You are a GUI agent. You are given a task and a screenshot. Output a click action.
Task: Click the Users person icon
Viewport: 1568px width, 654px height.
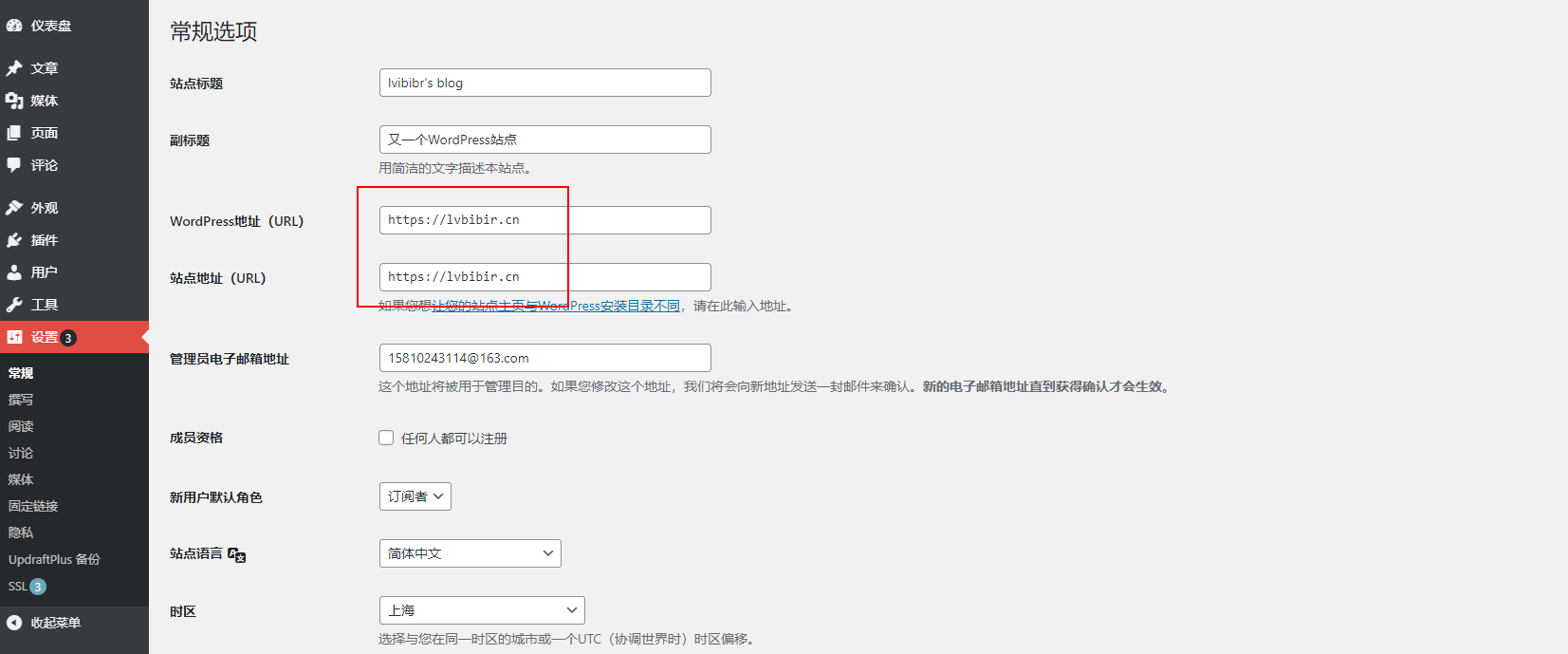tap(14, 272)
